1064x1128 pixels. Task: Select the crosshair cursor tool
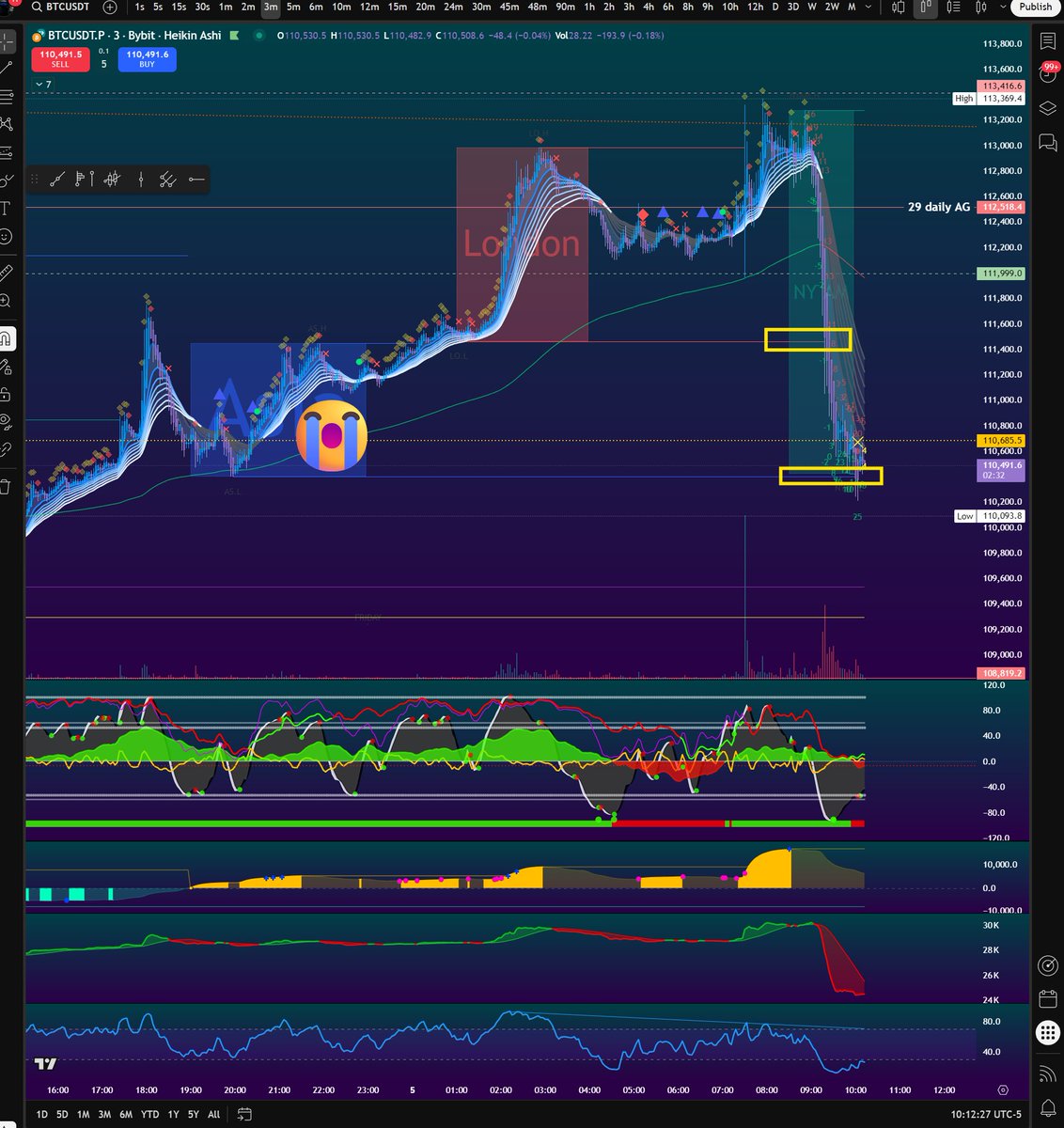pyautogui.click(x=7, y=41)
